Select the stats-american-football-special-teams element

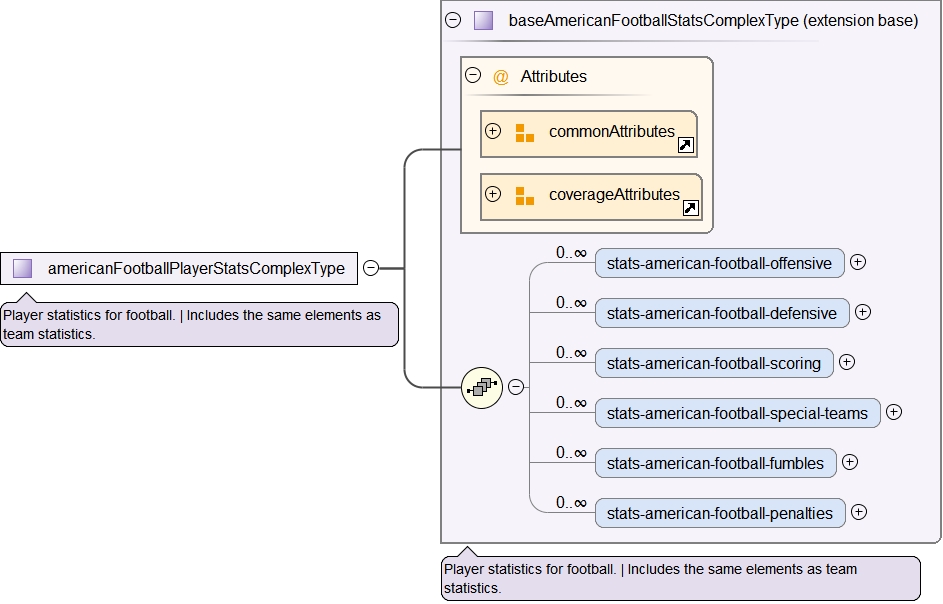click(737, 413)
